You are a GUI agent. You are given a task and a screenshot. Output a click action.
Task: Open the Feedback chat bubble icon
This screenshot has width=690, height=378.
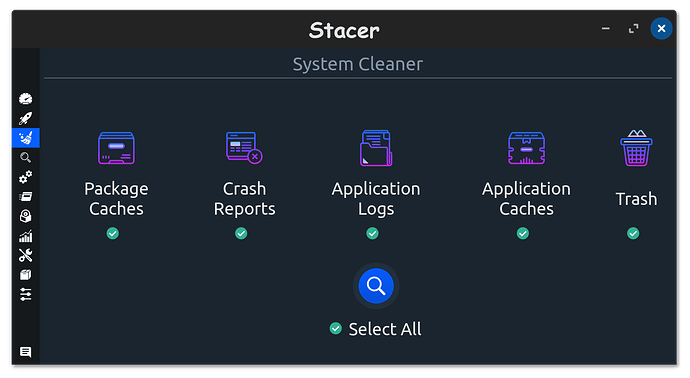coord(26,352)
